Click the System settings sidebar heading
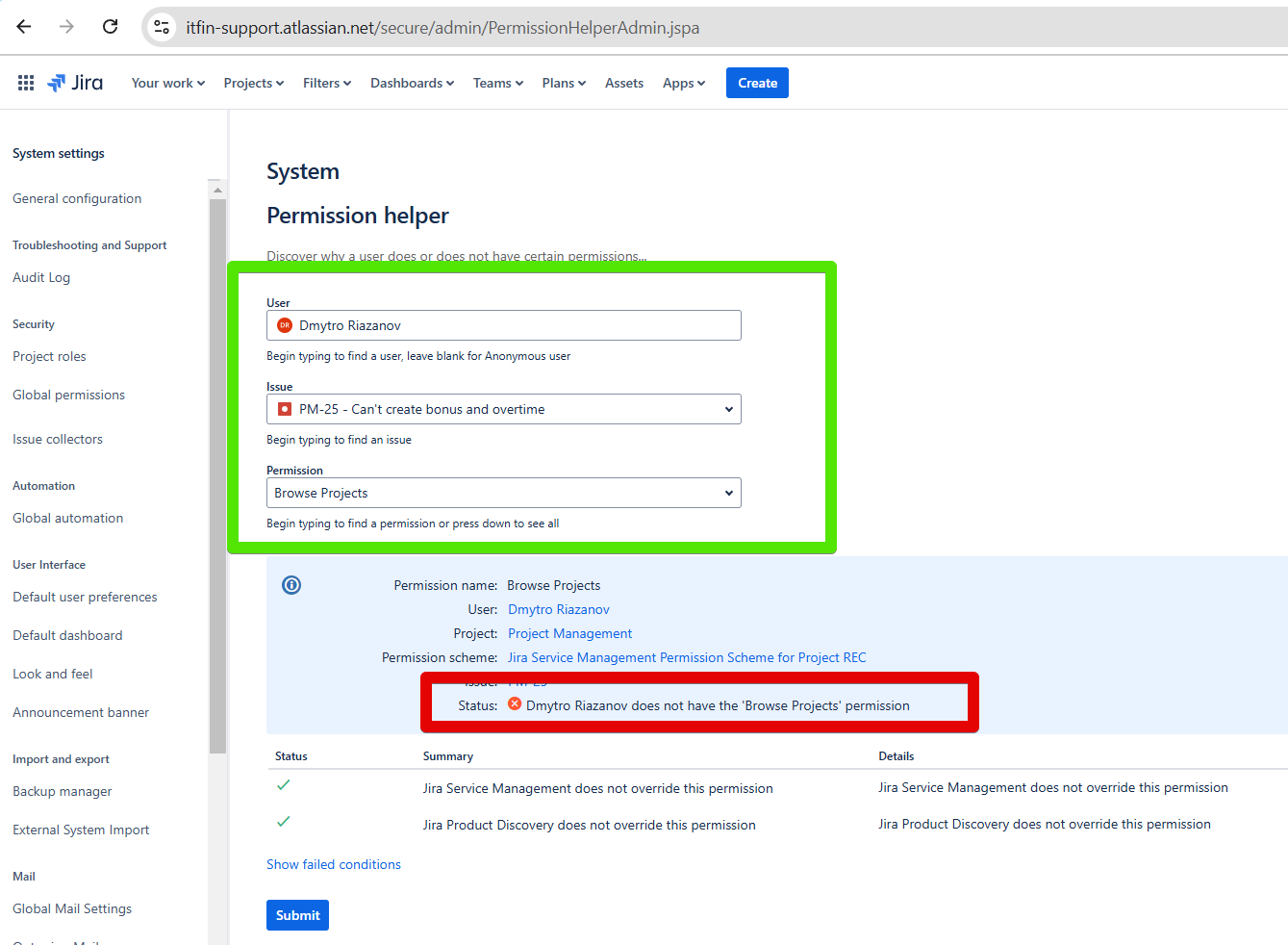The height and width of the screenshot is (945, 1288). click(x=59, y=153)
